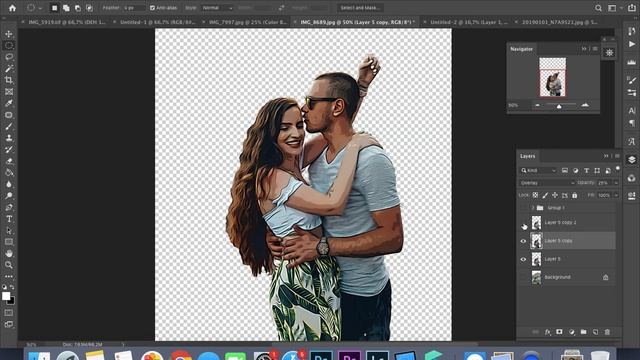
Task: Click Navigator zoom out mountain button
Action: (x=537, y=105)
